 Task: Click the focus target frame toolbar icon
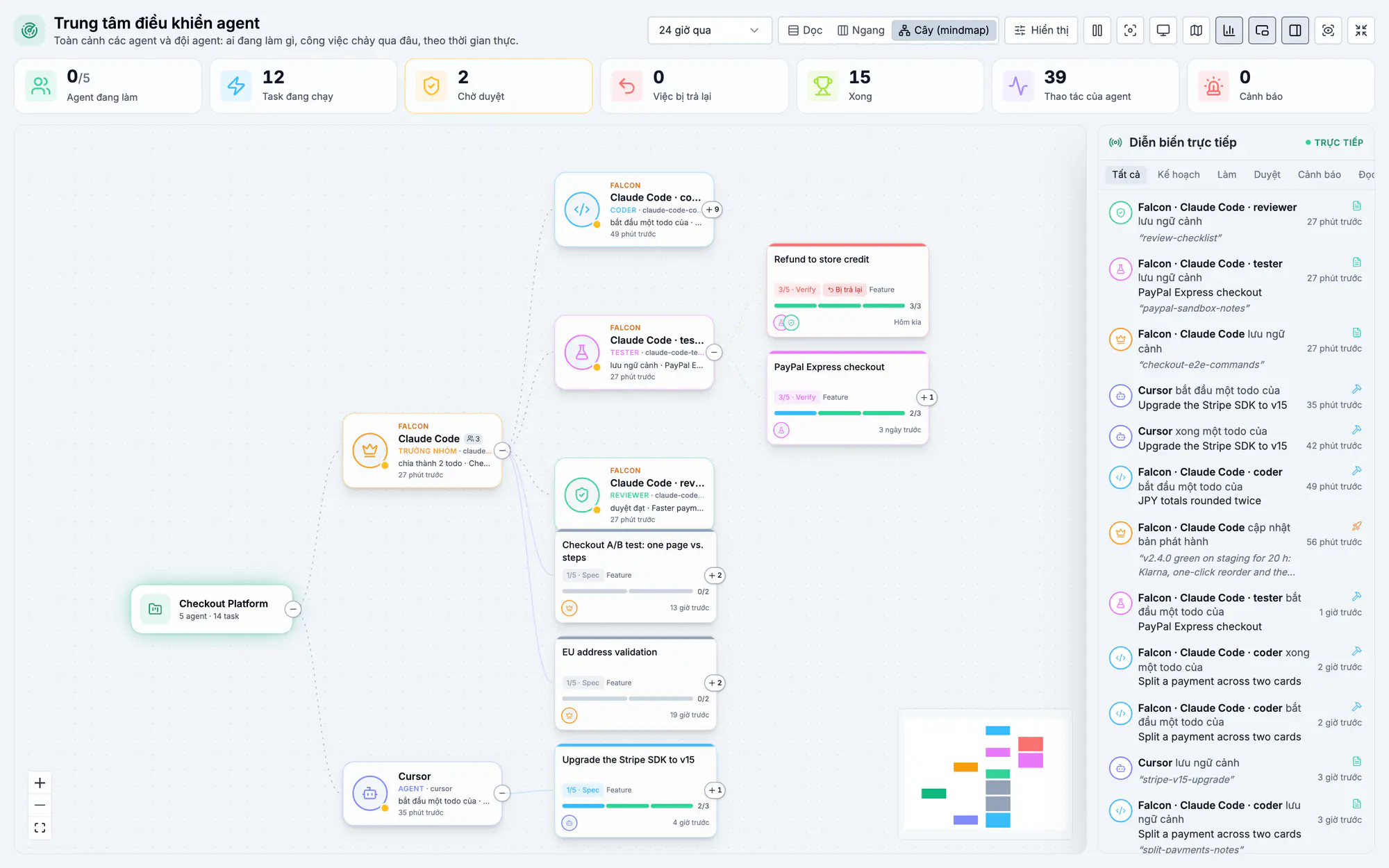1130,31
